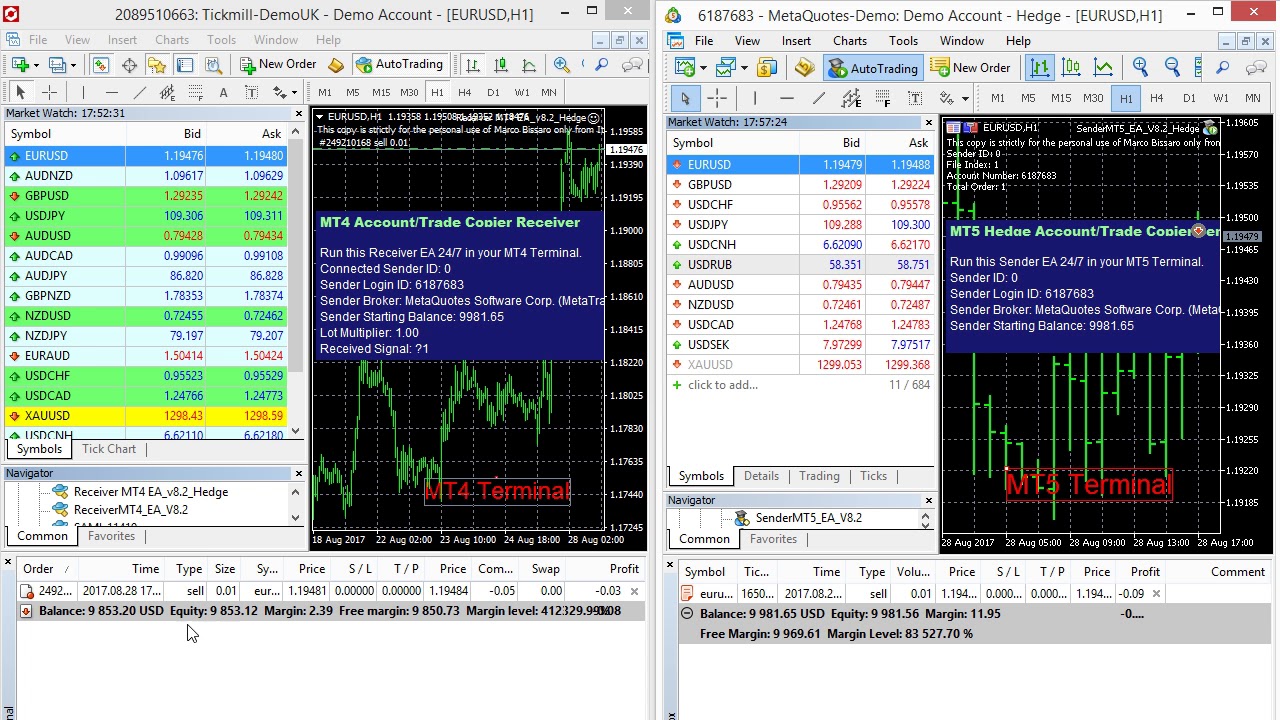Viewport: 1280px width, 720px height.
Task: Open chat icon in MT5 toolbar
Action: pyautogui.click(x=1256, y=67)
